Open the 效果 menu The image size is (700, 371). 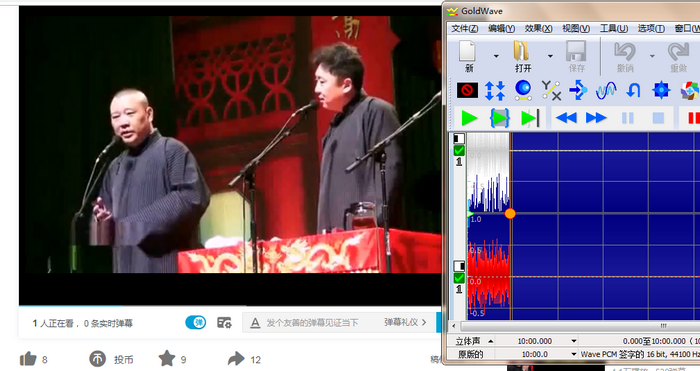point(538,29)
